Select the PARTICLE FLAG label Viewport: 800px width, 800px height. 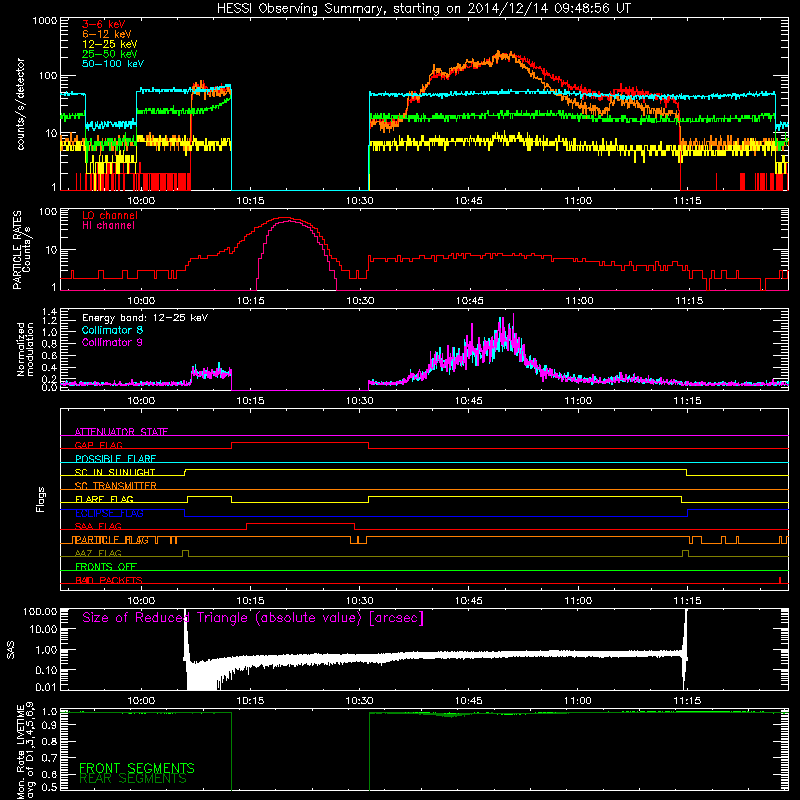point(111,540)
